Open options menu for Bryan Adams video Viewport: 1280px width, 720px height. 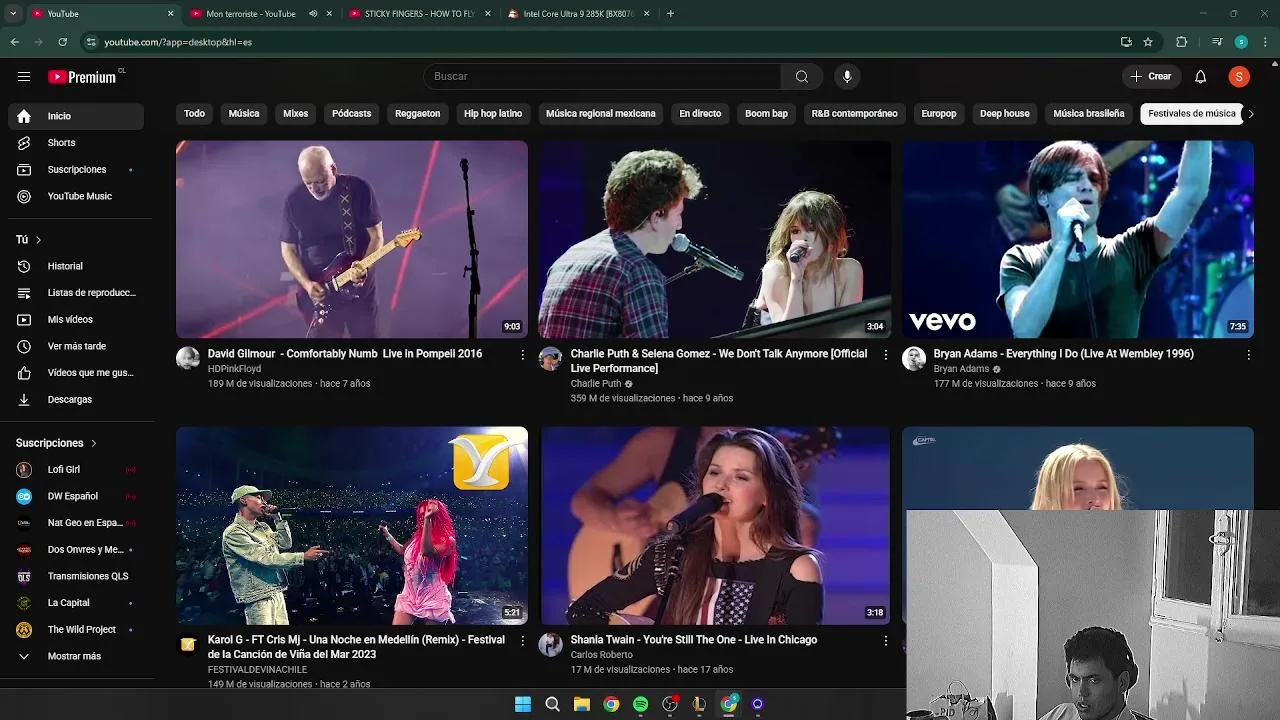coord(1248,354)
